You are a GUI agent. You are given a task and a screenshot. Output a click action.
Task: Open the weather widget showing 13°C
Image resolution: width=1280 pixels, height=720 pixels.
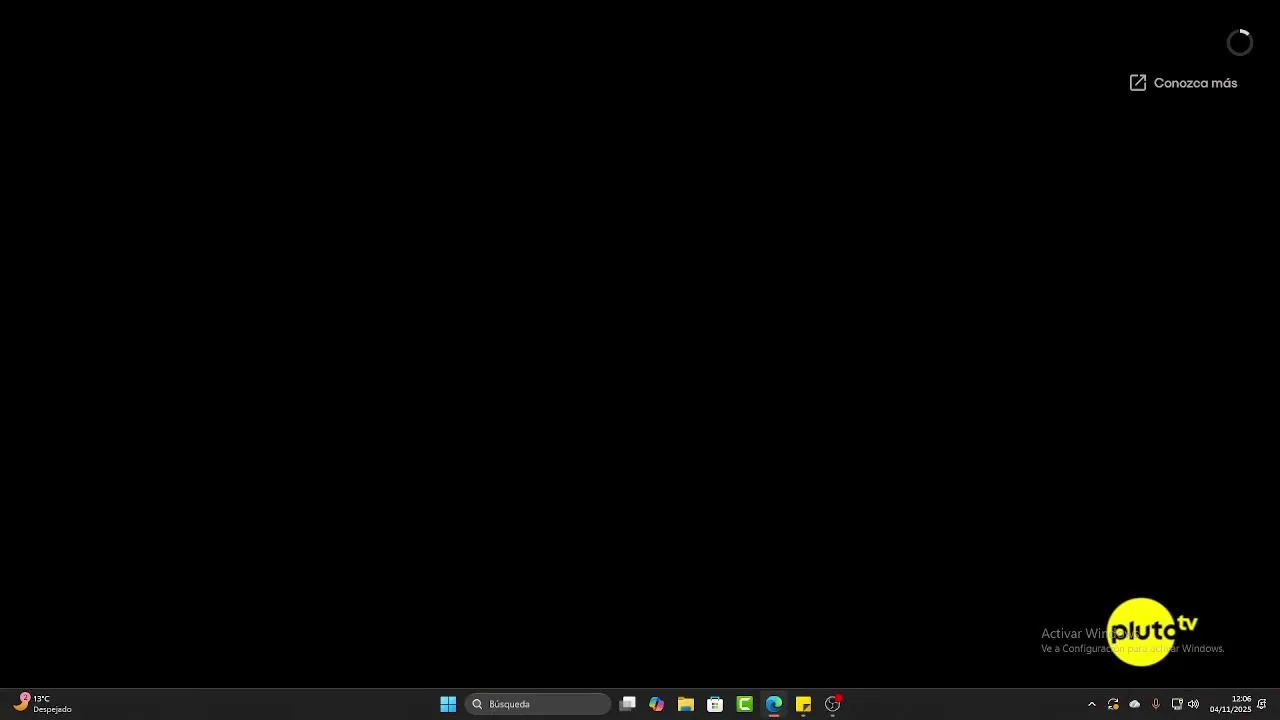coord(42,704)
